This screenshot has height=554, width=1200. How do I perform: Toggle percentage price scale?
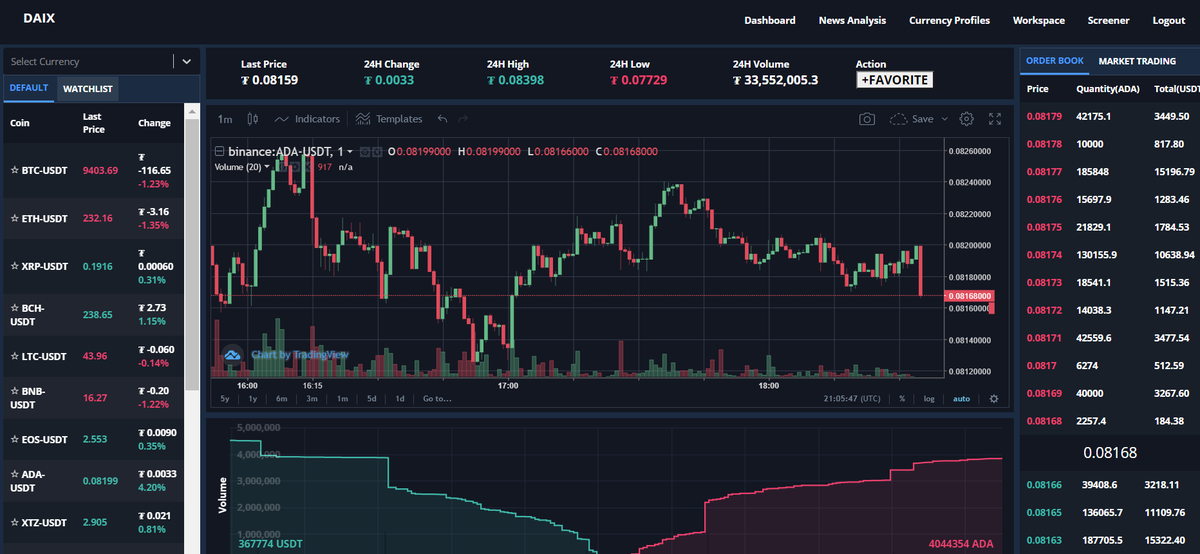pyautogui.click(x=902, y=398)
